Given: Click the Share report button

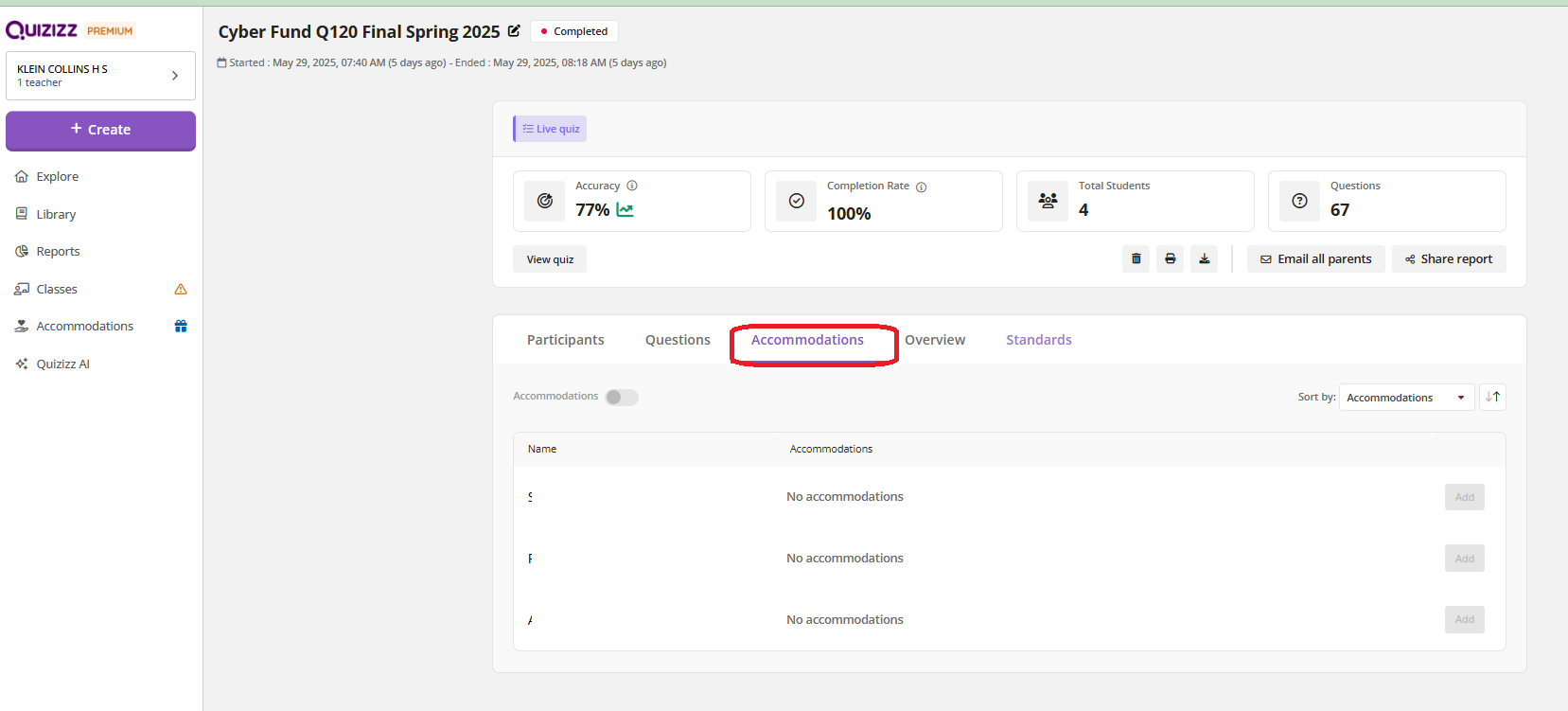Looking at the screenshot, I should (1448, 259).
